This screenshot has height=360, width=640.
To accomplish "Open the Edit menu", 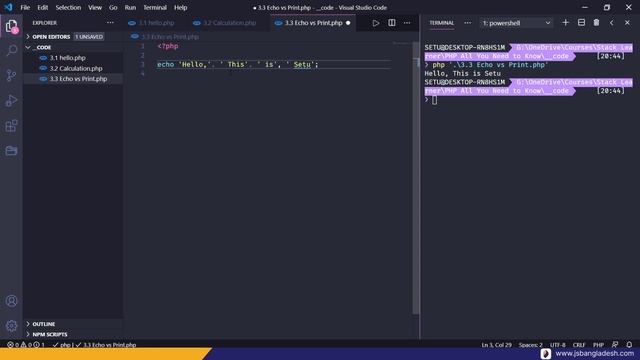I will (42, 7).
